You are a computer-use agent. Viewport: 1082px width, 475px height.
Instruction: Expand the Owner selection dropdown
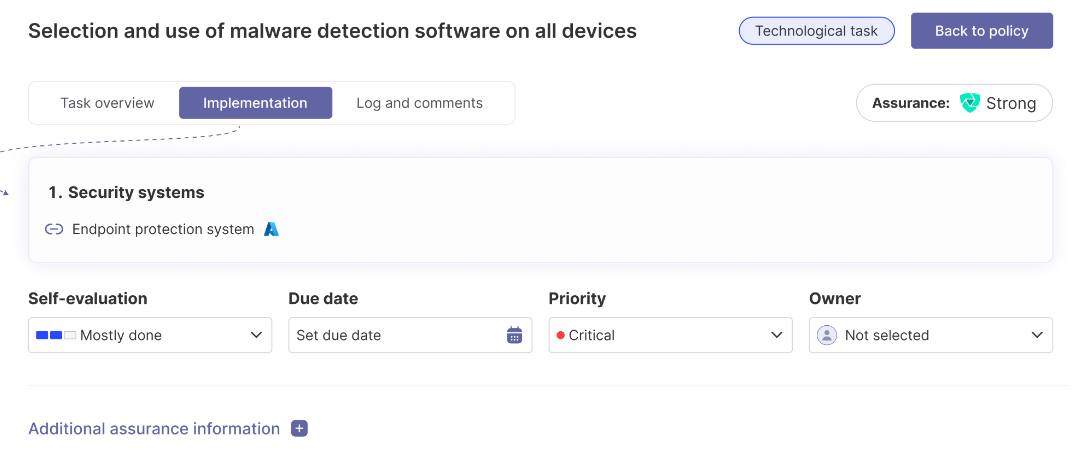pos(930,335)
